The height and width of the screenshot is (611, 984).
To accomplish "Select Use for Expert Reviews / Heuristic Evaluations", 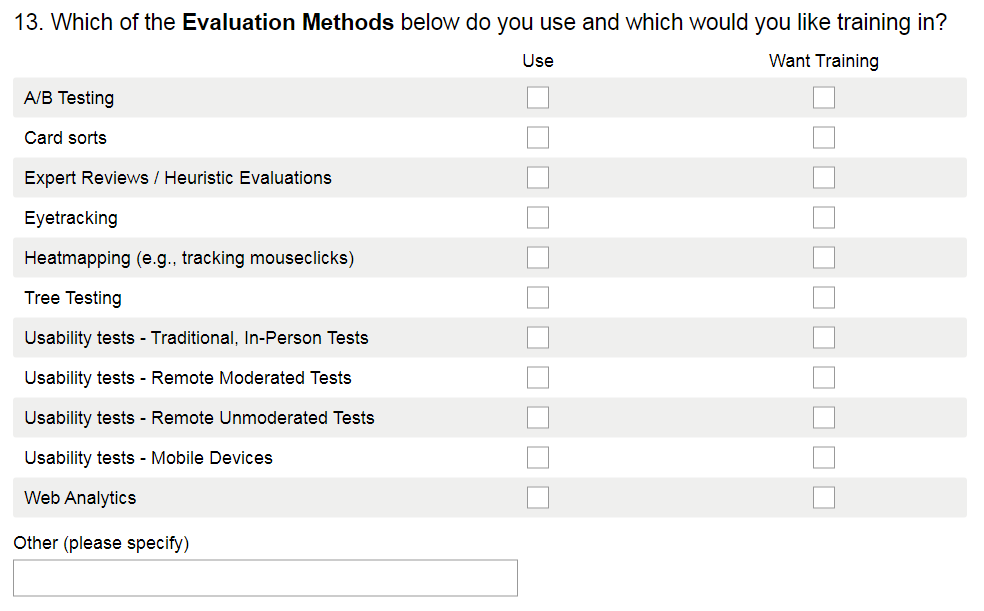I will (x=538, y=178).
